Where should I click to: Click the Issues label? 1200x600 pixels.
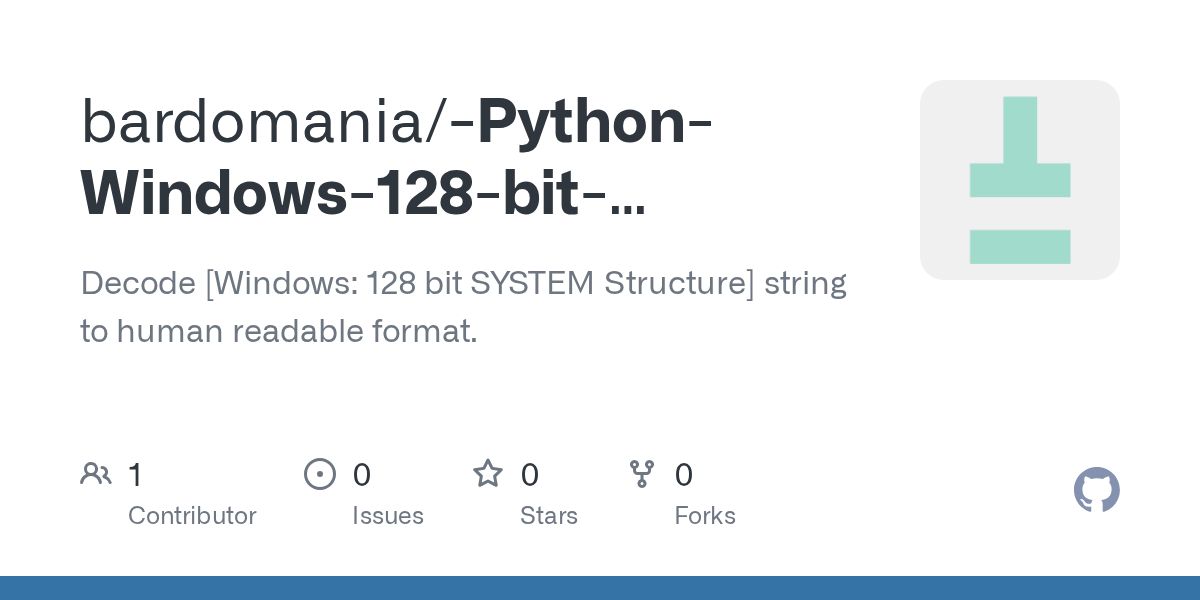click(388, 516)
